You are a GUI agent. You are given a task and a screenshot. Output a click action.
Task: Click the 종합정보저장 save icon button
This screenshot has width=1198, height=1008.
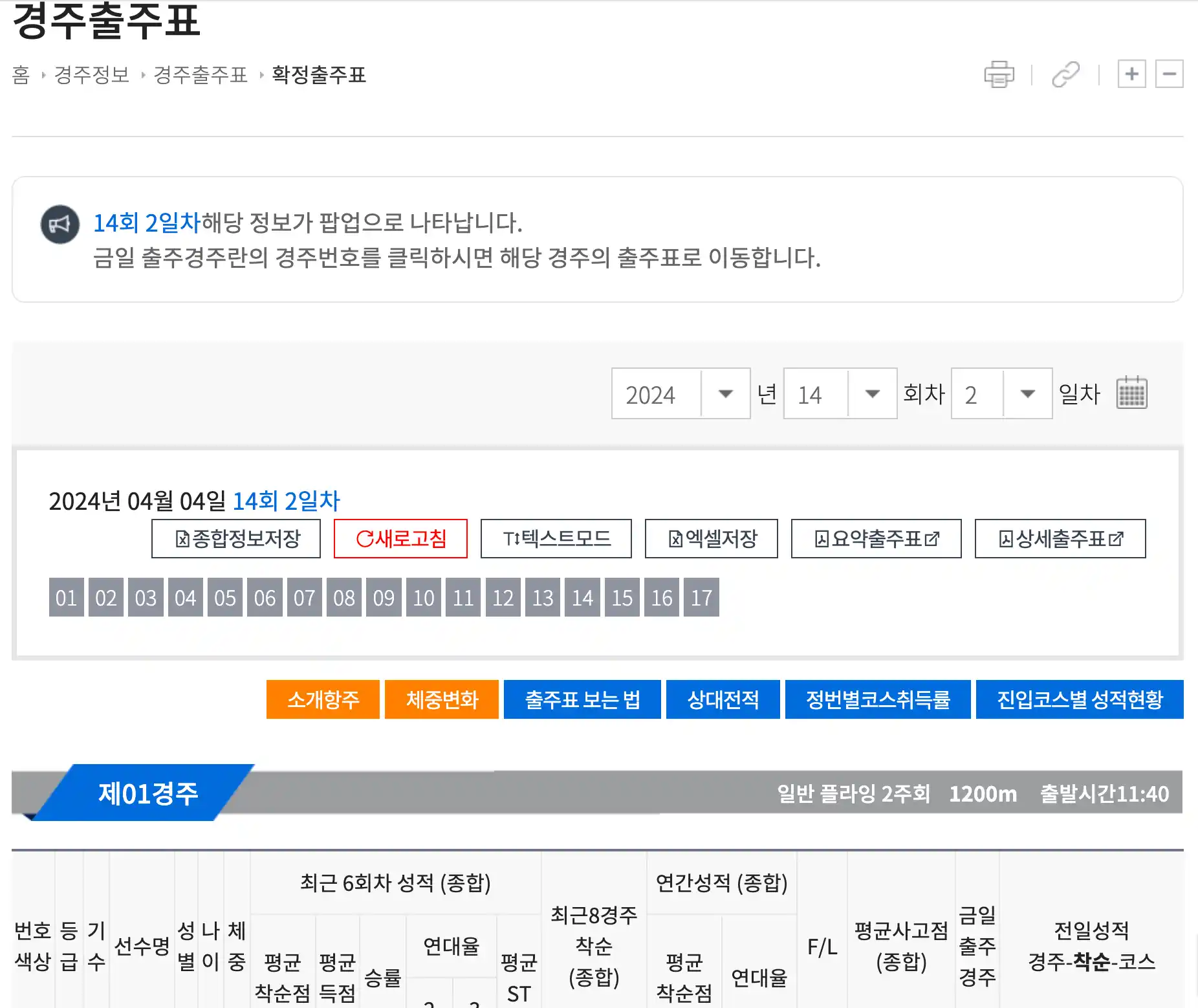click(x=236, y=538)
